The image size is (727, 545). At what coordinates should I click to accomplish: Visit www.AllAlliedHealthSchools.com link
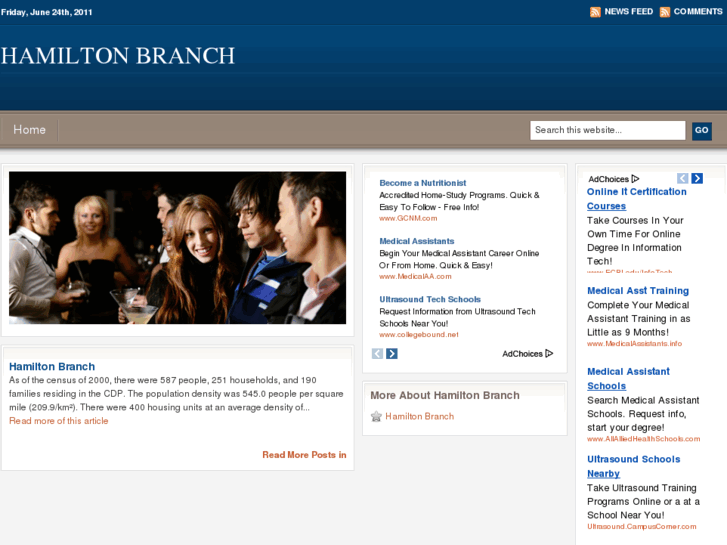644,439
